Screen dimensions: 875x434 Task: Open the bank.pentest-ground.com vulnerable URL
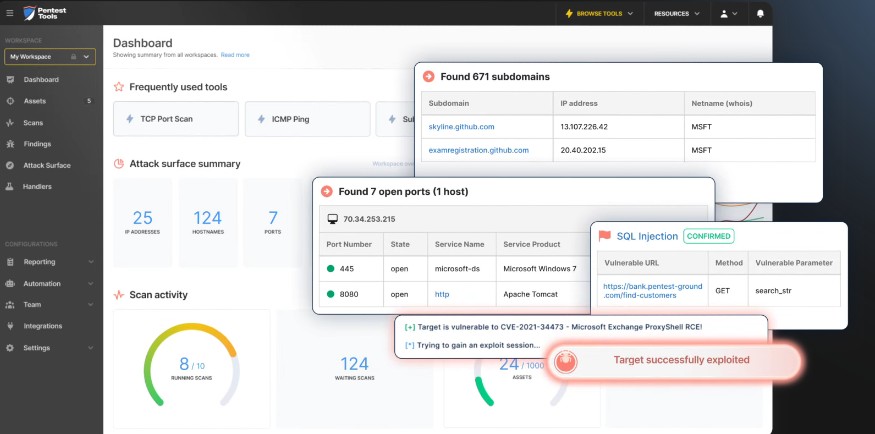click(x=652, y=291)
